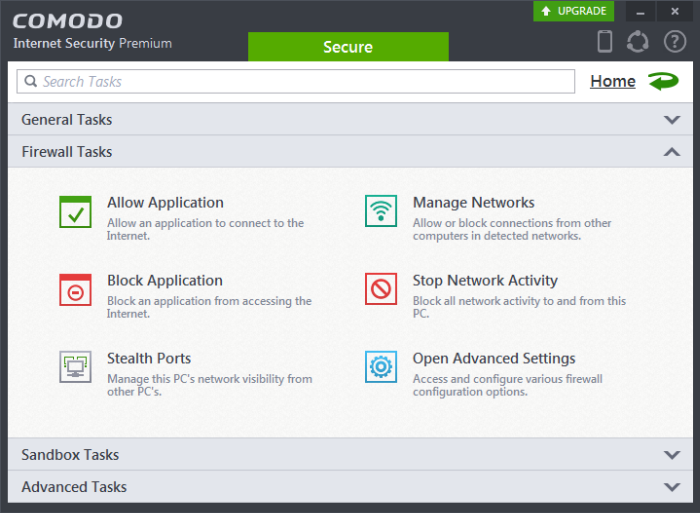Viewport: 700px width, 513px height.
Task: Click the Stealth Ports monitor icon
Action: 76,367
